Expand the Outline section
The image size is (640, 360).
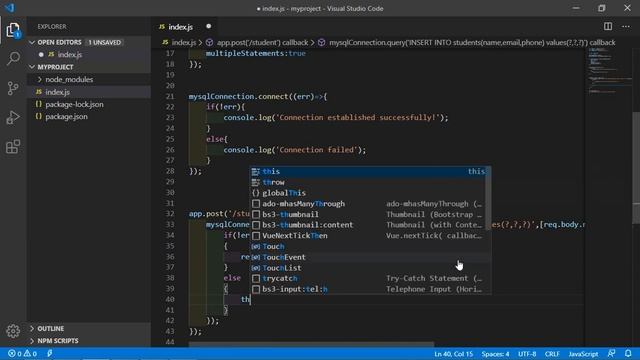point(32,329)
